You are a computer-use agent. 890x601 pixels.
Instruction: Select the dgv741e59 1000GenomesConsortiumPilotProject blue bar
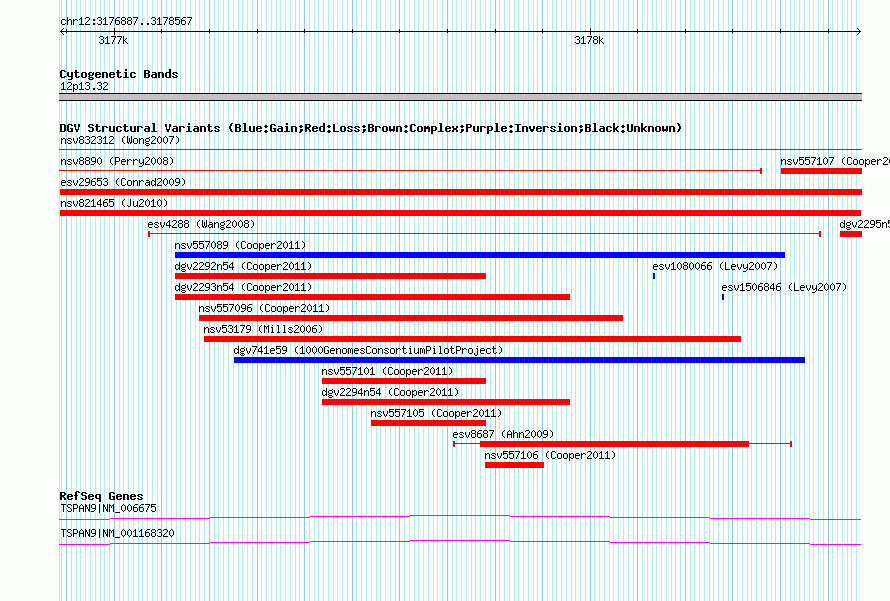pos(519,360)
